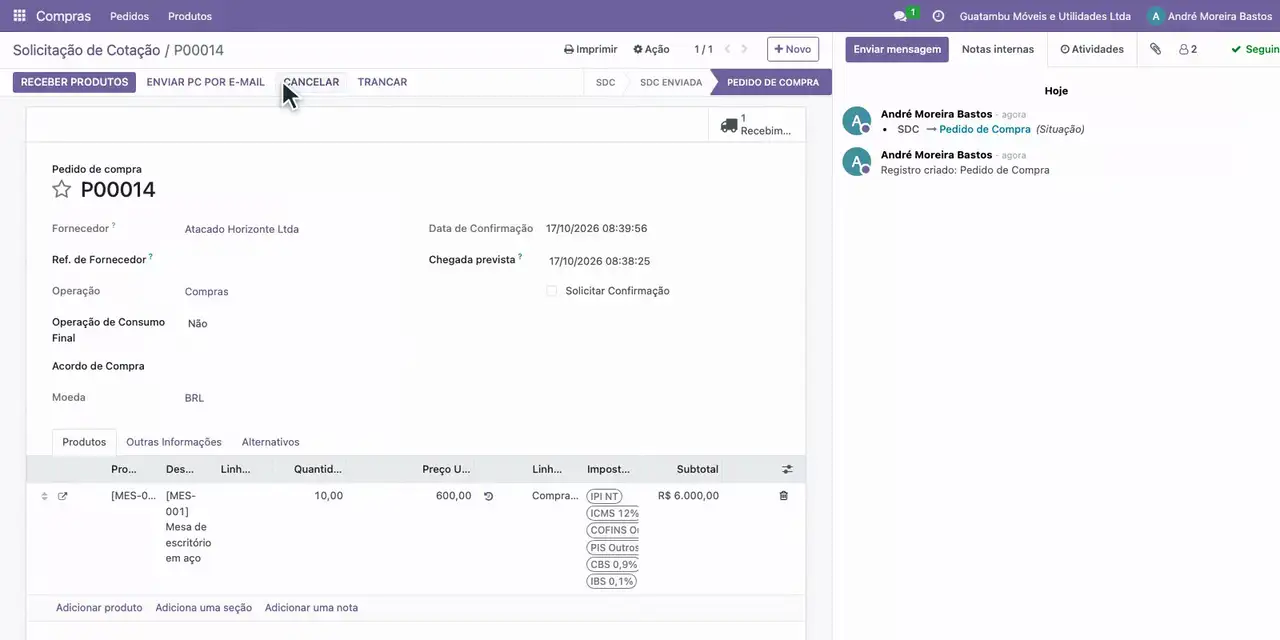Screen dimensions: 1280x640
Task: Open the MES-001 product external link icon
Action: point(63,496)
